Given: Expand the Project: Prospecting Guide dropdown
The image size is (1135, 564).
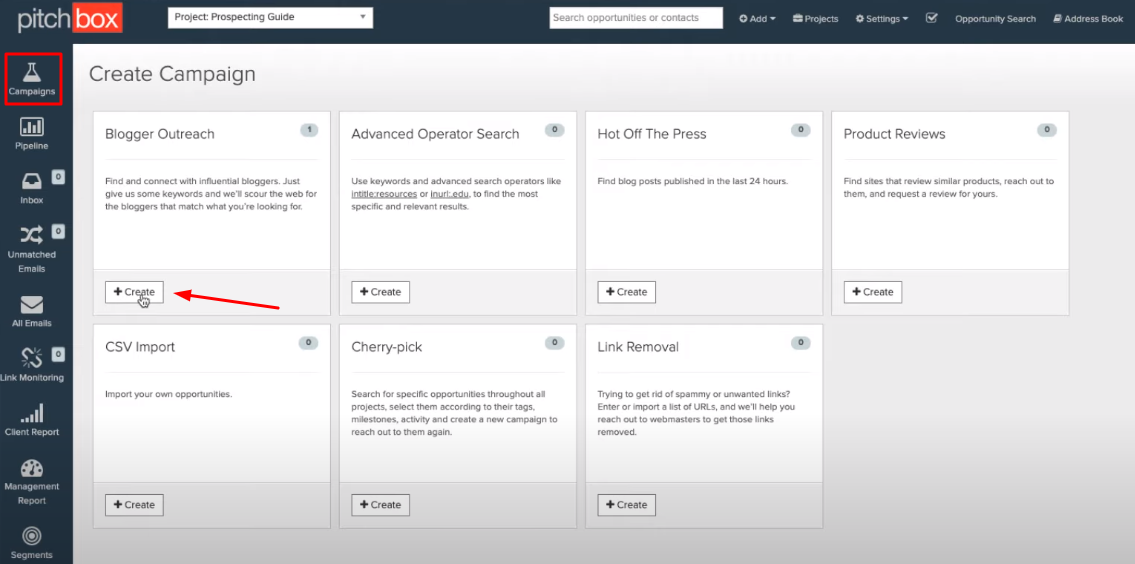Looking at the screenshot, I should point(270,18).
